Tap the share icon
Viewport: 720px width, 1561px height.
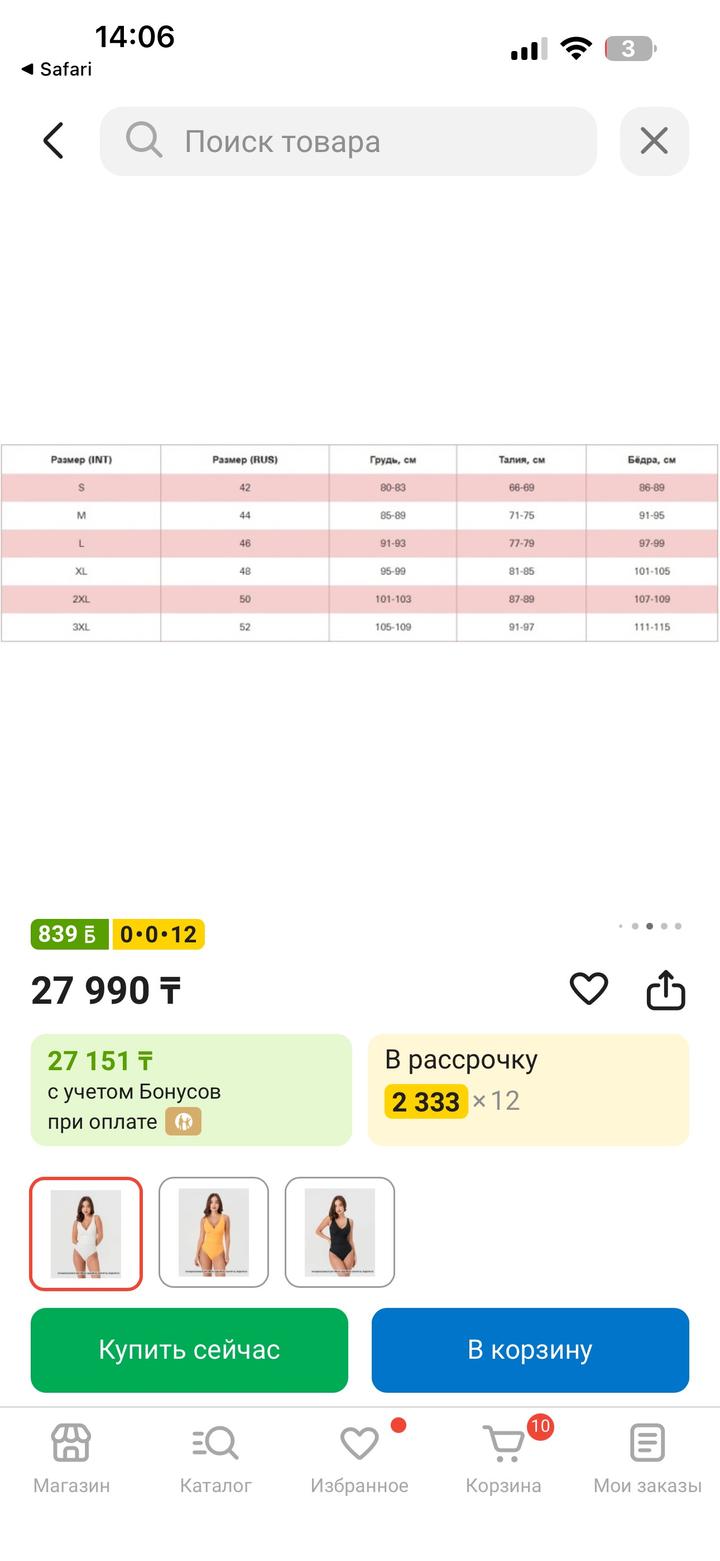[666, 990]
